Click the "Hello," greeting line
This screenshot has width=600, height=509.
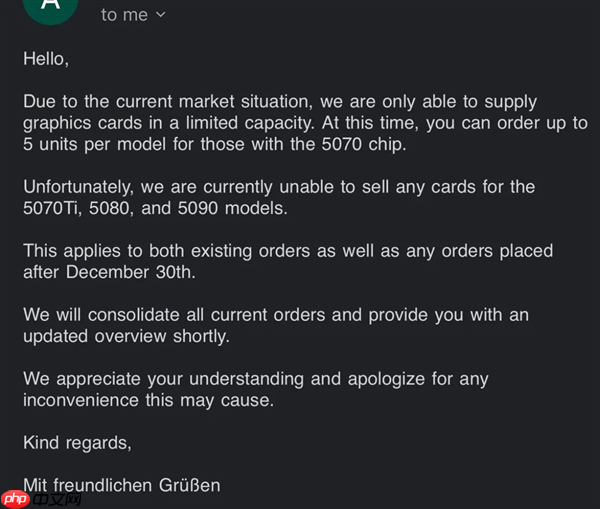pos(46,59)
